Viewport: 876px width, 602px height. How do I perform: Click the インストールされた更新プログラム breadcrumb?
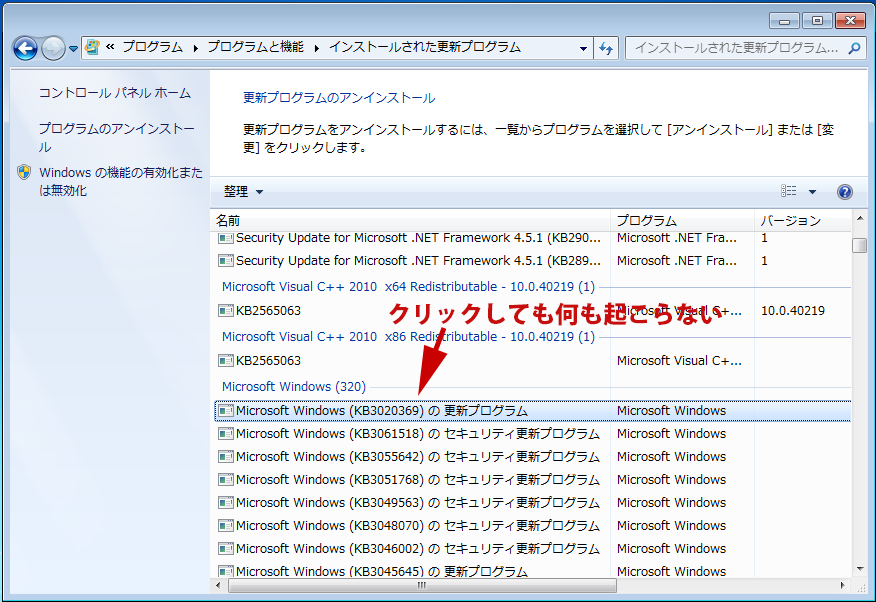[425, 47]
